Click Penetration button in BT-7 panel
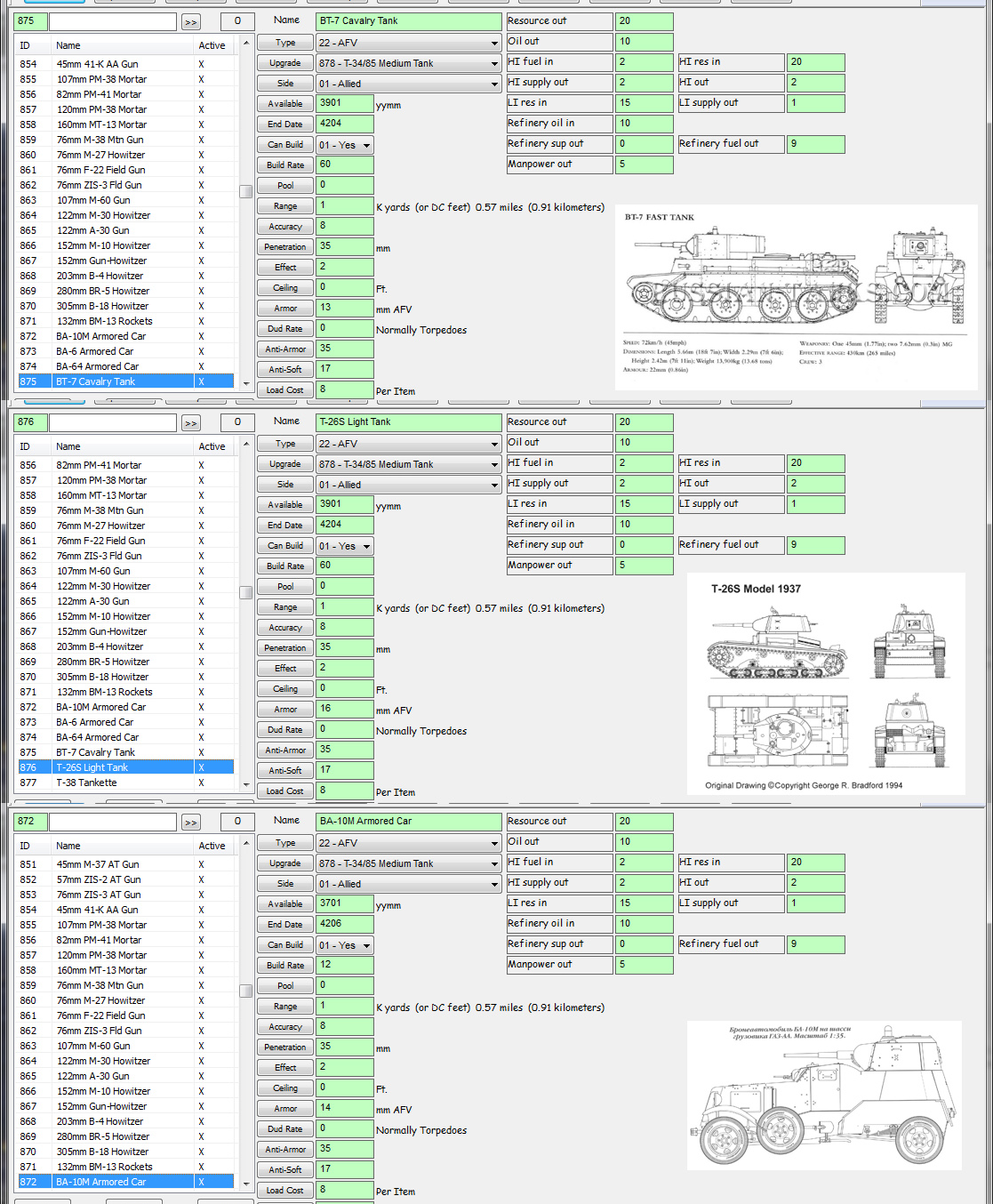The image size is (993, 1204). tap(285, 247)
